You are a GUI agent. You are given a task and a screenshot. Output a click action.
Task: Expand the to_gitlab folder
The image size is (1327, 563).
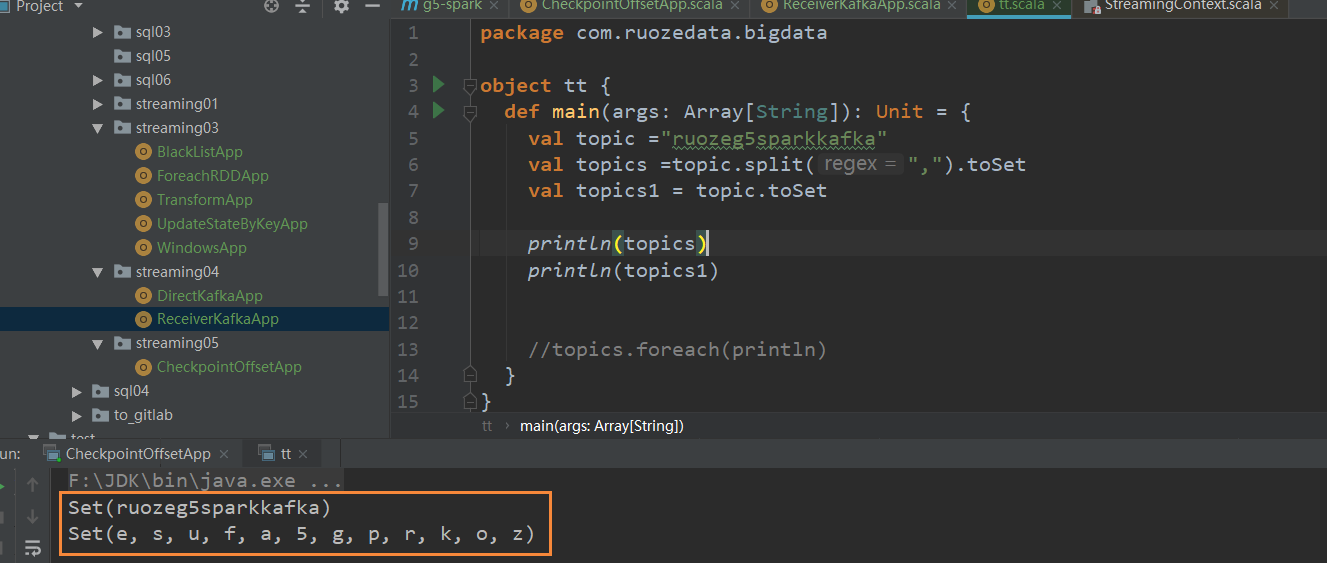coord(77,415)
